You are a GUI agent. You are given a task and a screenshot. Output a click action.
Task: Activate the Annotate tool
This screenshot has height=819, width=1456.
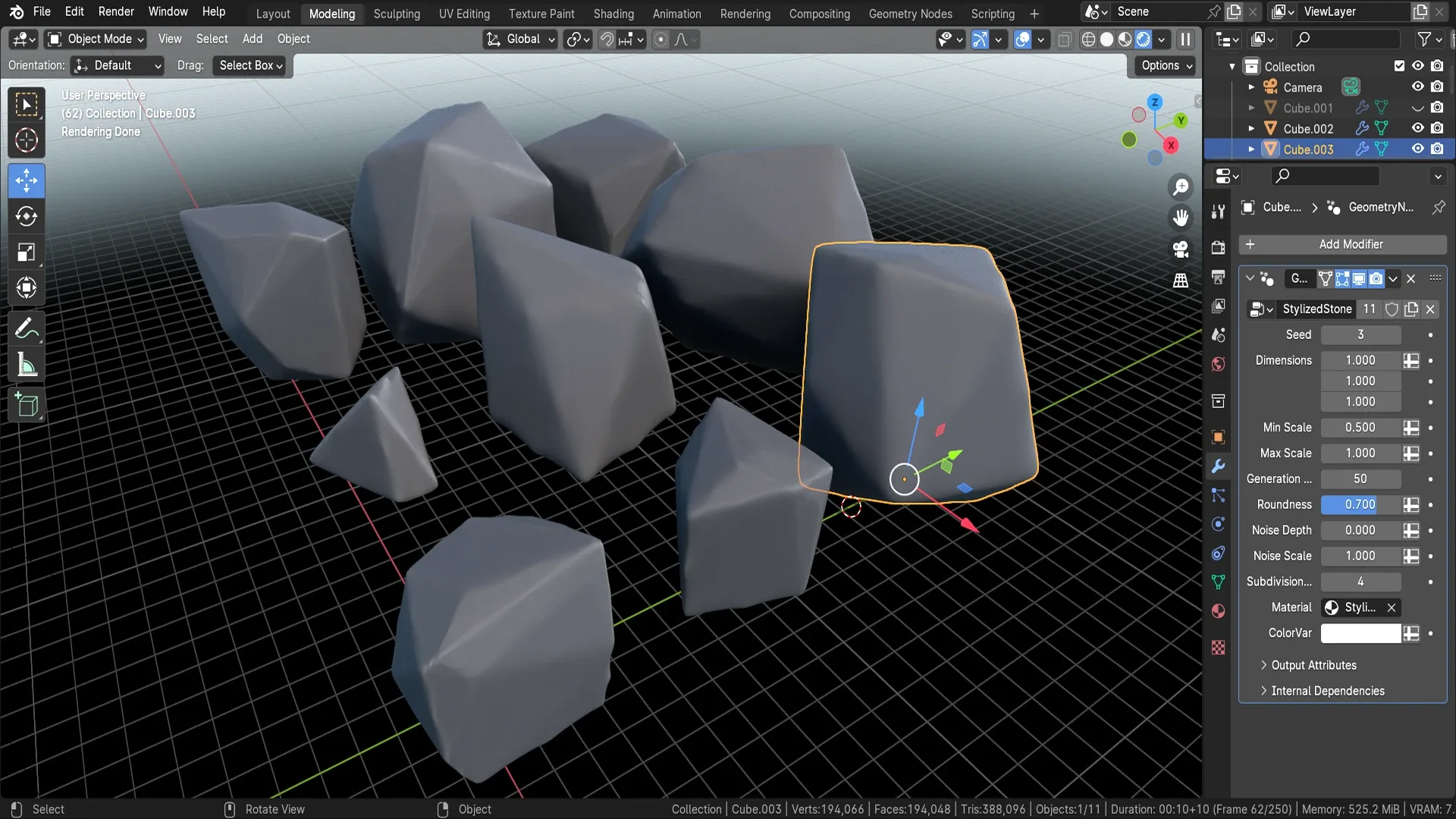(x=27, y=328)
